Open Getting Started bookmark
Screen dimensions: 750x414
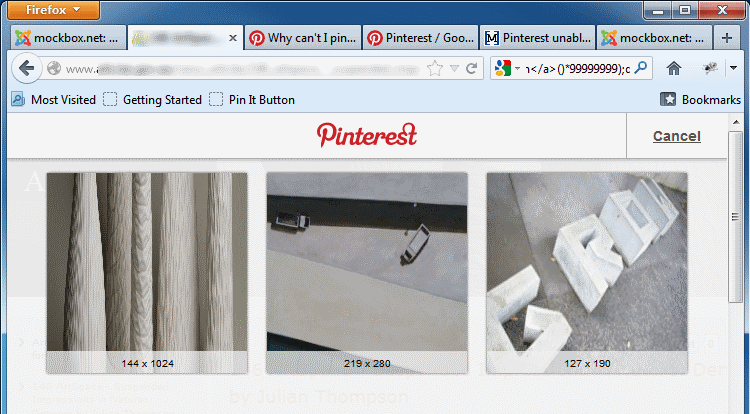tap(153, 99)
